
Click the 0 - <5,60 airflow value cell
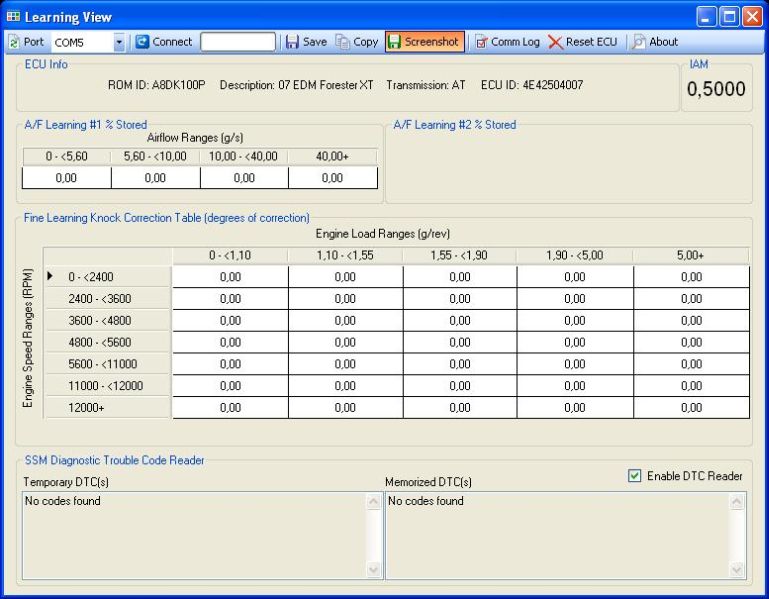tap(66, 178)
